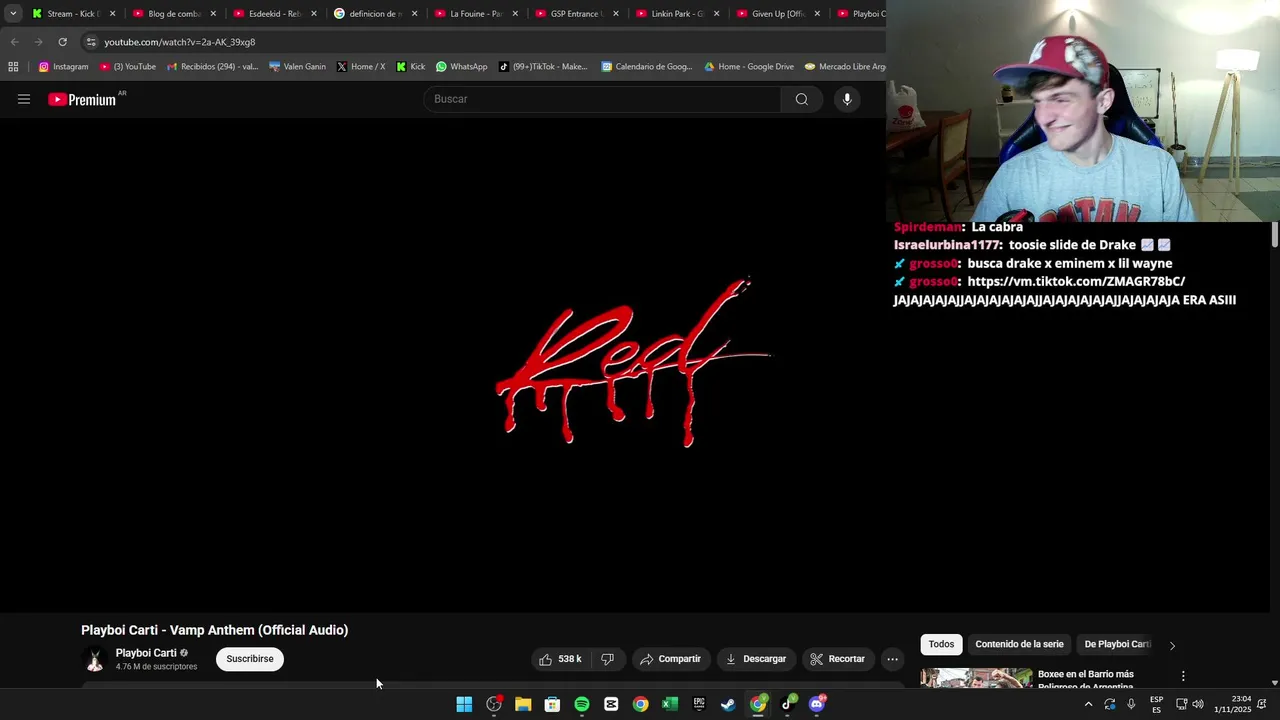Screen dimensions: 1280x720
Task: Open Playboi Carti channel name link
Action: [x=146, y=653]
